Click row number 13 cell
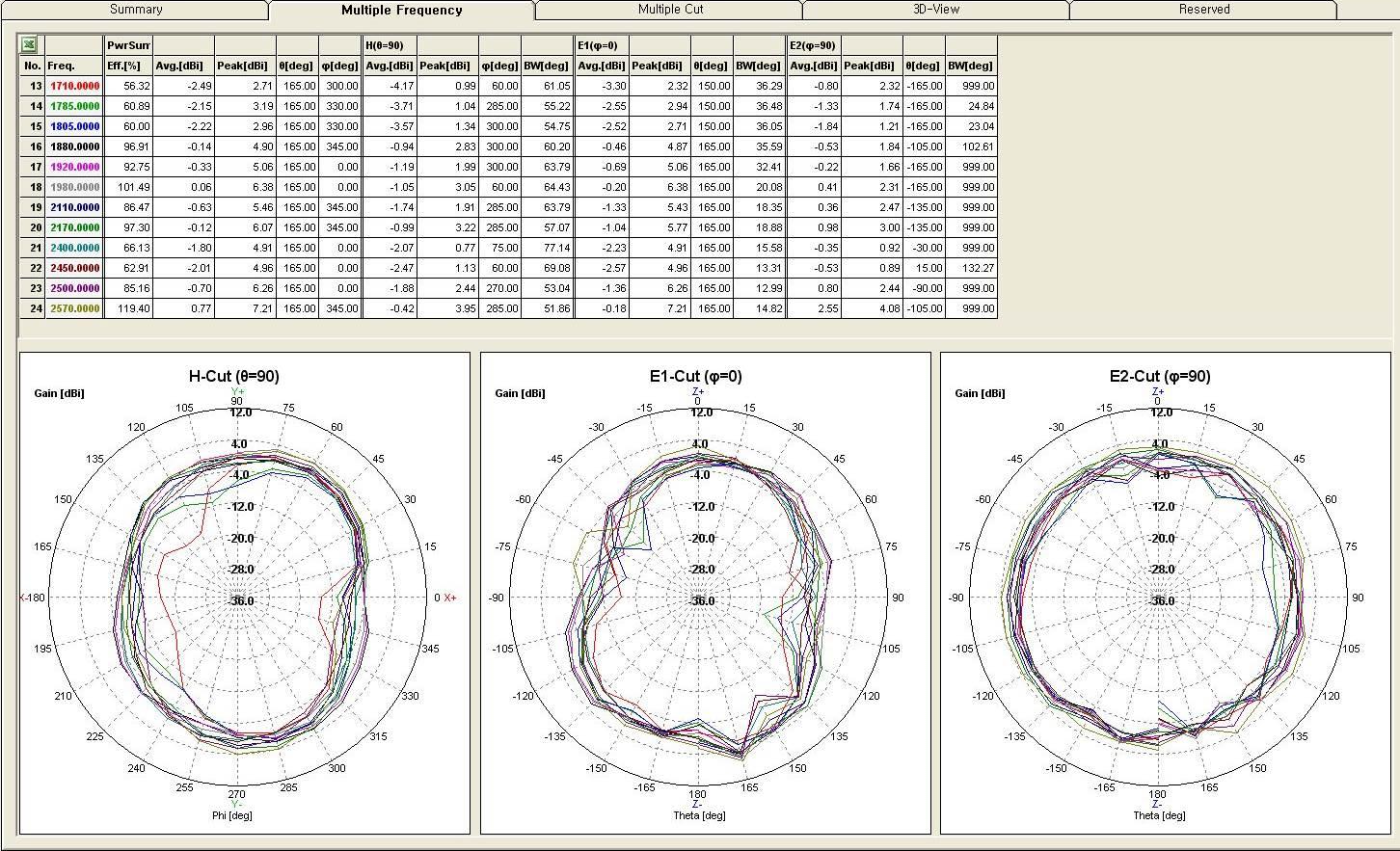The width and height of the screenshot is (1400, 851). tap(32, 86)
